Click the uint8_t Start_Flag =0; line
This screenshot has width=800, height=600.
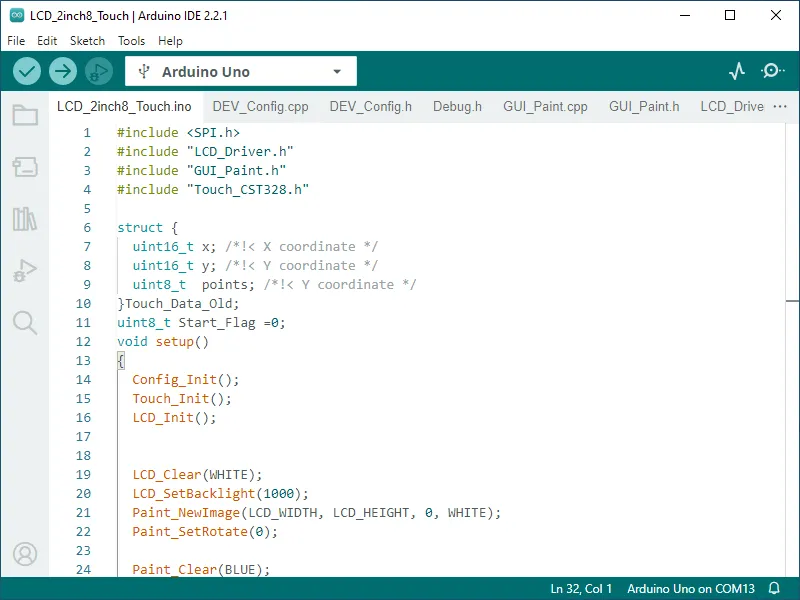[201, 323]
